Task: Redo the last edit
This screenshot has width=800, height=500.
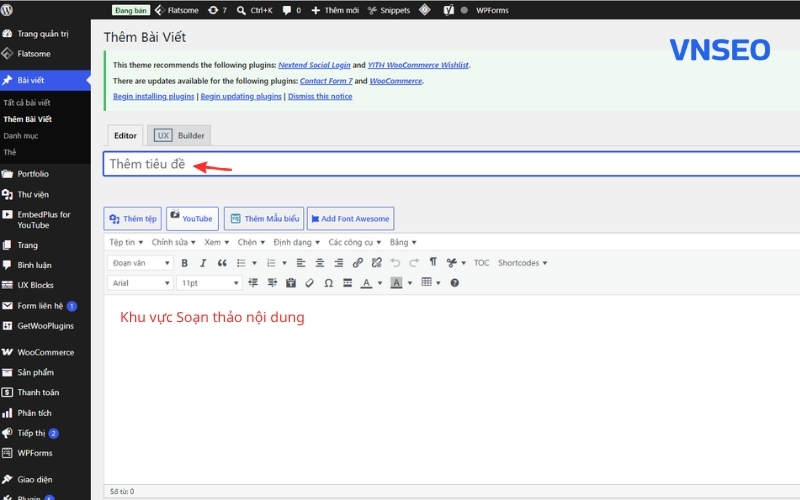Action: [414, 263]
